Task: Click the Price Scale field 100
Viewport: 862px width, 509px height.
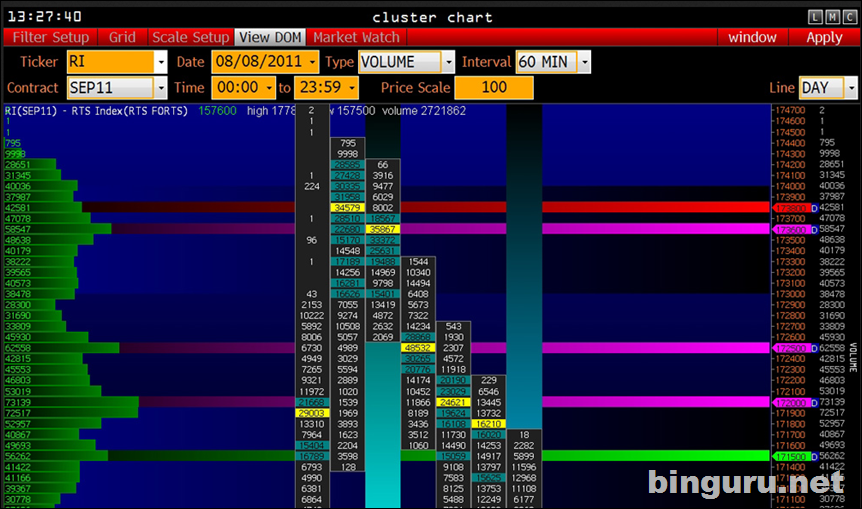Action: click(494, 87)
